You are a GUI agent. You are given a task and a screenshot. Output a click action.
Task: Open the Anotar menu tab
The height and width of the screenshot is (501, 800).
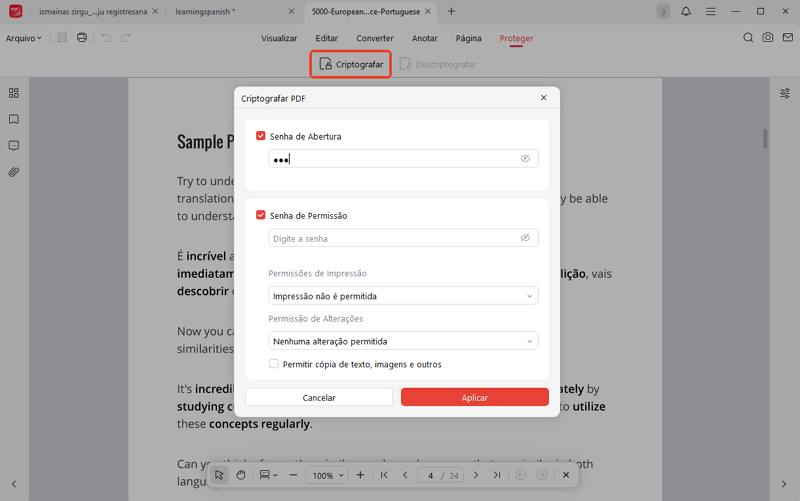point(424,38)
